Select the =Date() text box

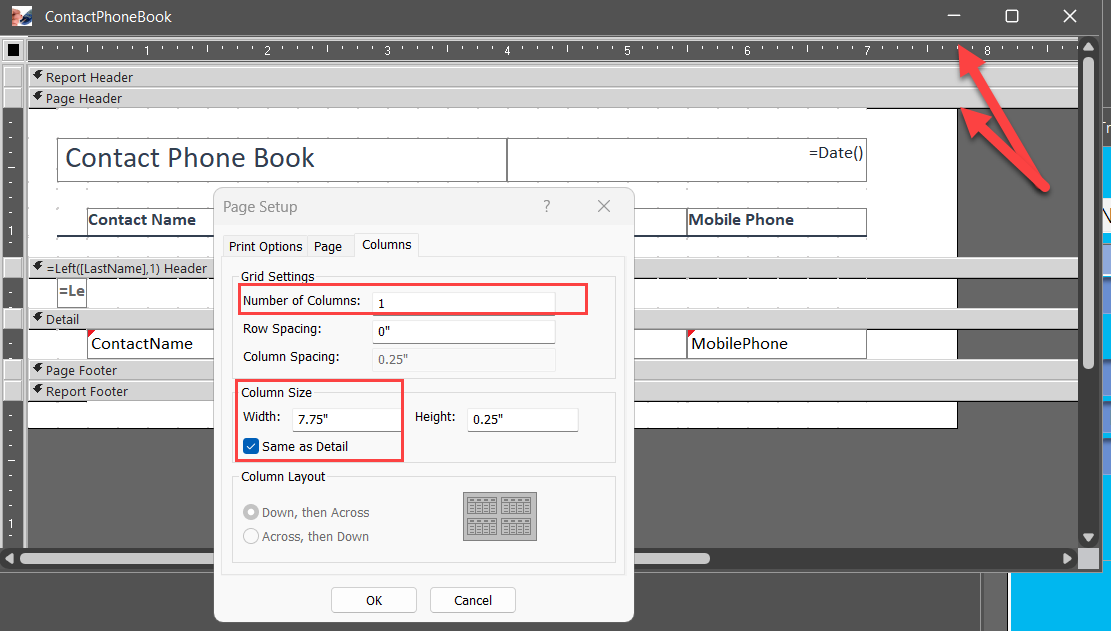click(x=687, y=159)
